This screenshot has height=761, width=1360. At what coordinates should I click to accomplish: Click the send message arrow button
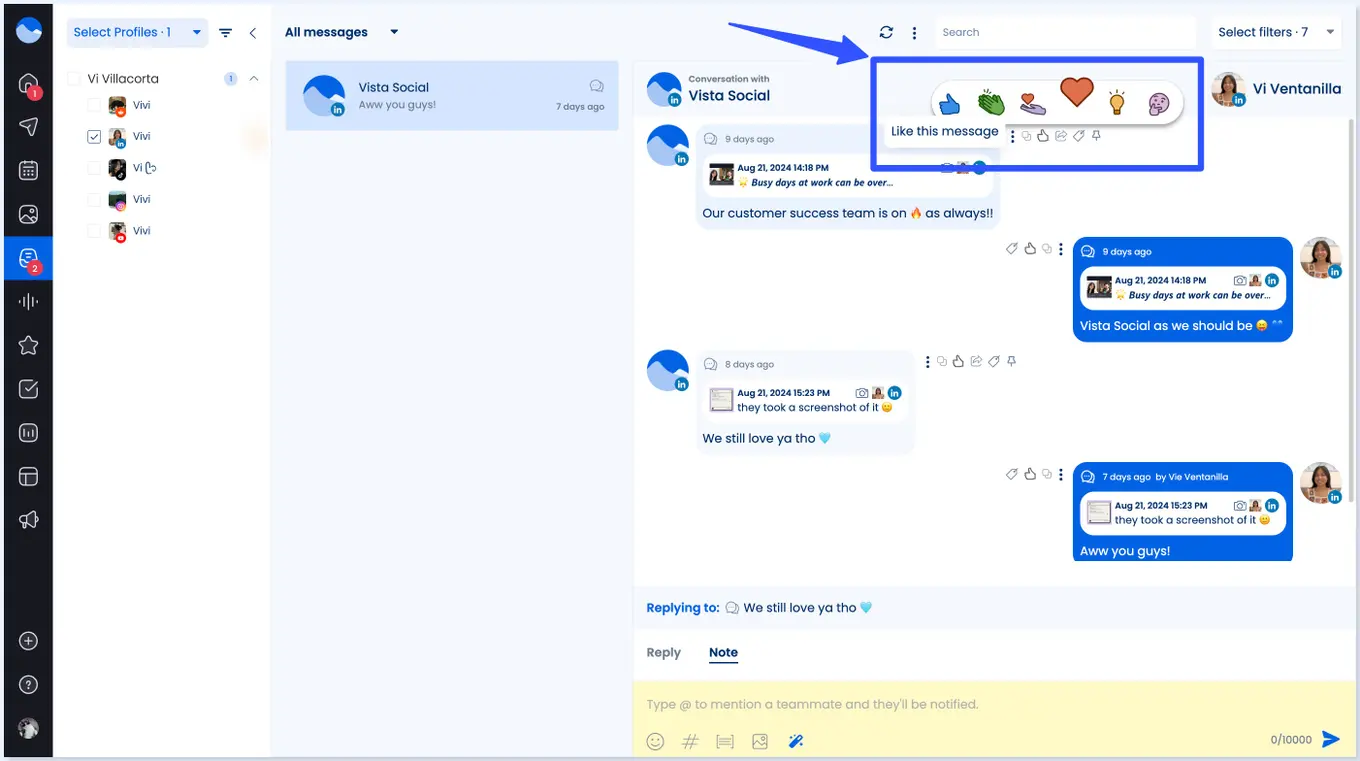click(x=1330, y=738)
